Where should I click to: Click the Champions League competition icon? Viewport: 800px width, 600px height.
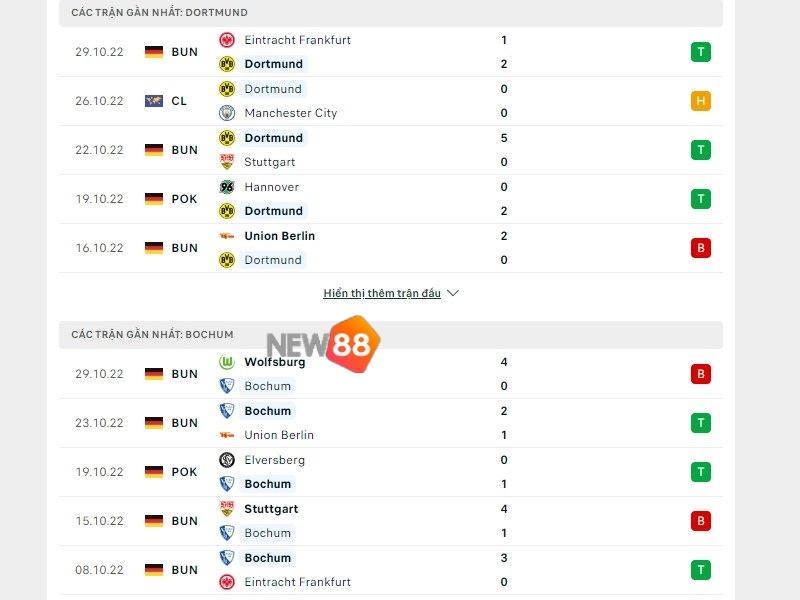(x=155, y=100)
